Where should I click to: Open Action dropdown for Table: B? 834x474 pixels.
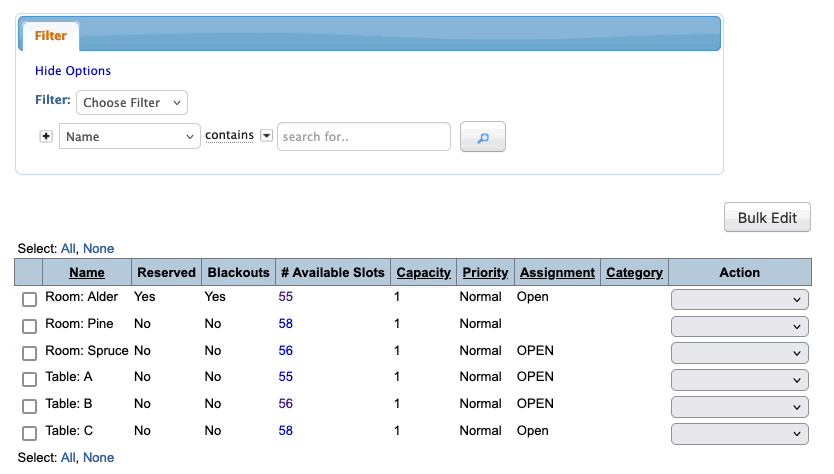pyautogui.click(x=739, y=406)
